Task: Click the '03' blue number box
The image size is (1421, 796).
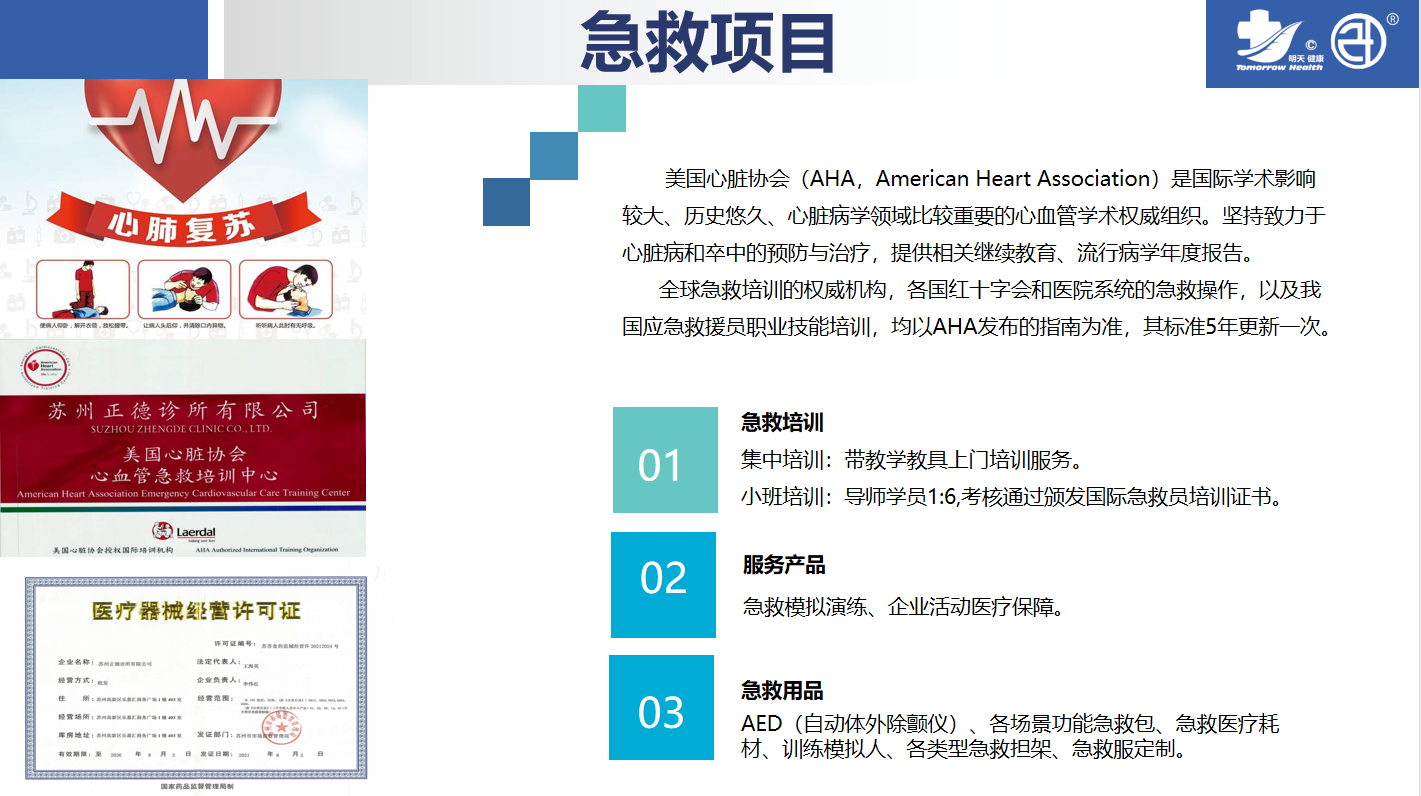Action: [x=661, y=707]
